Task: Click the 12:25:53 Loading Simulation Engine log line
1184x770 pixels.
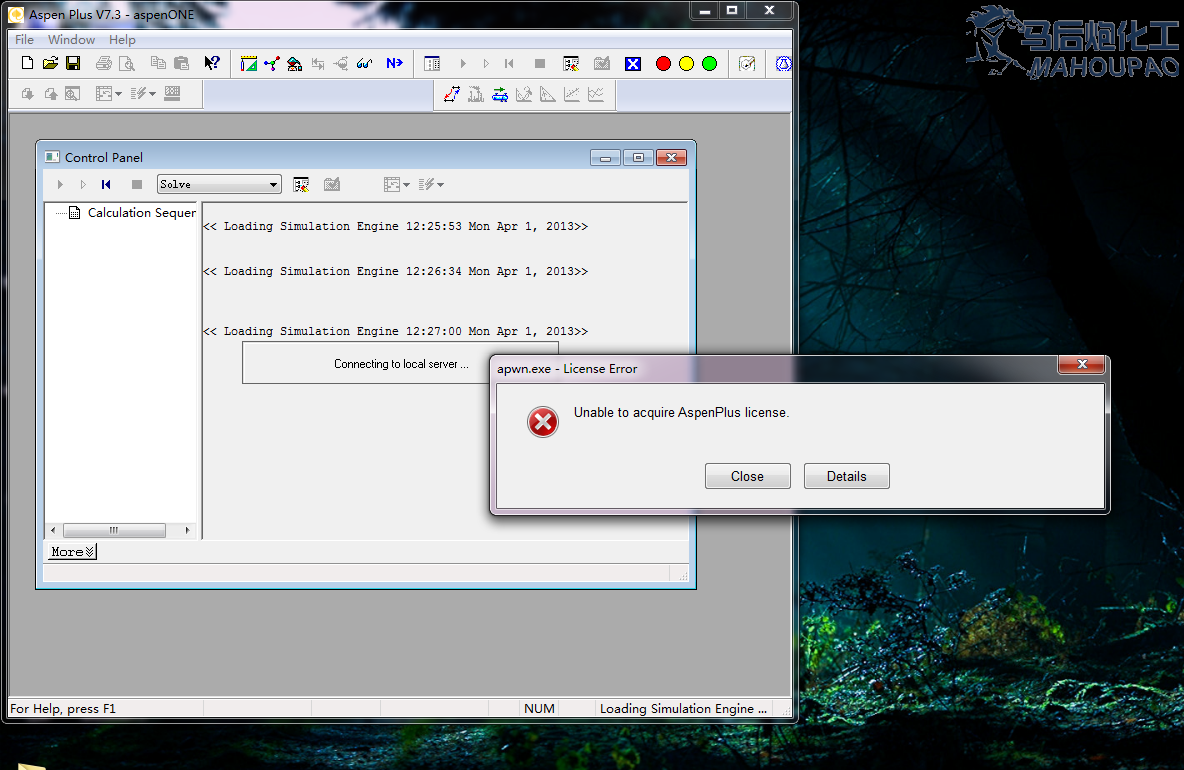Action: point(396,226)
